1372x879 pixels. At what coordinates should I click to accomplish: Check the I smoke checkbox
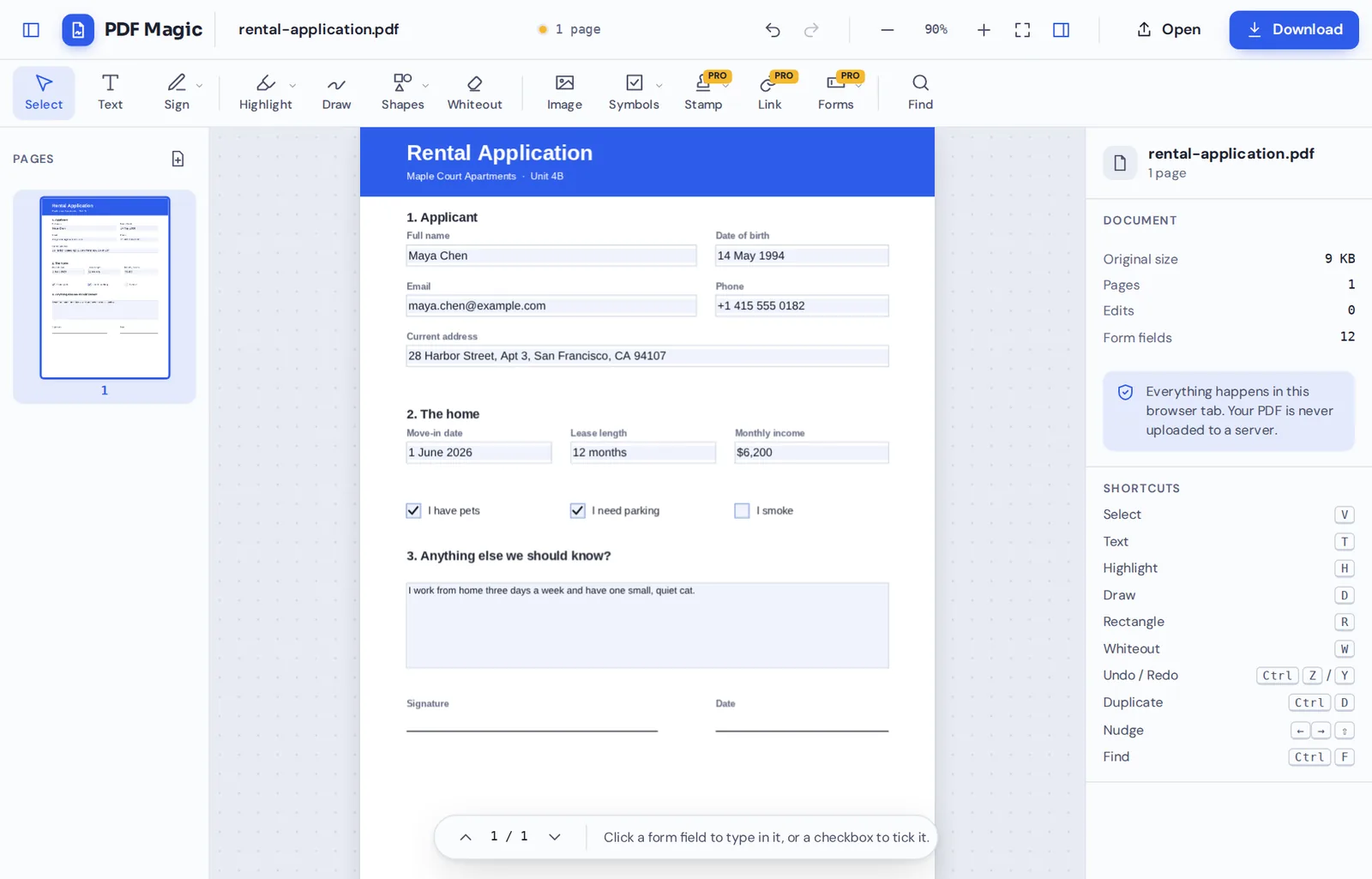click(742, 510)
